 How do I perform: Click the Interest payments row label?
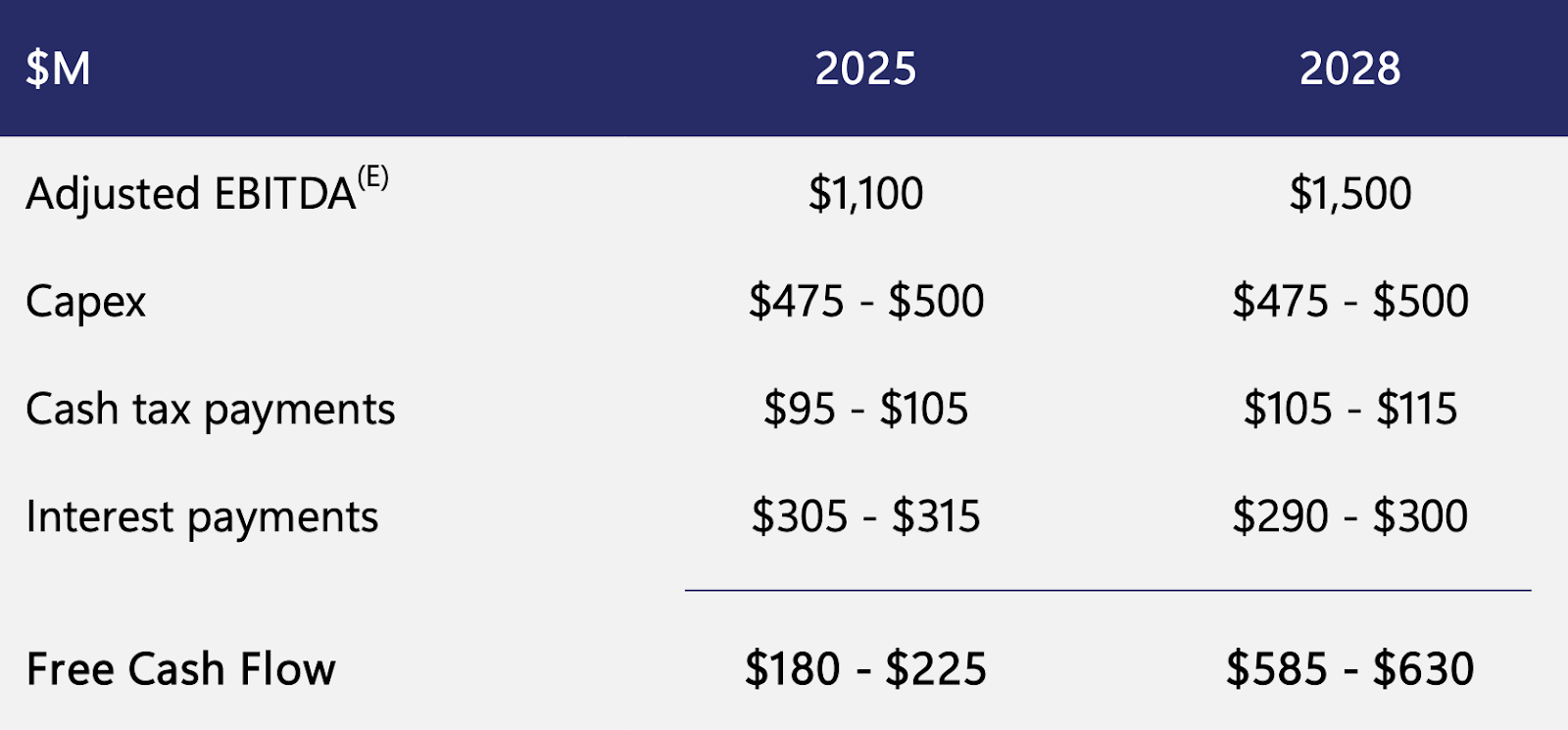pyautogui.click(x=202, y=517)
